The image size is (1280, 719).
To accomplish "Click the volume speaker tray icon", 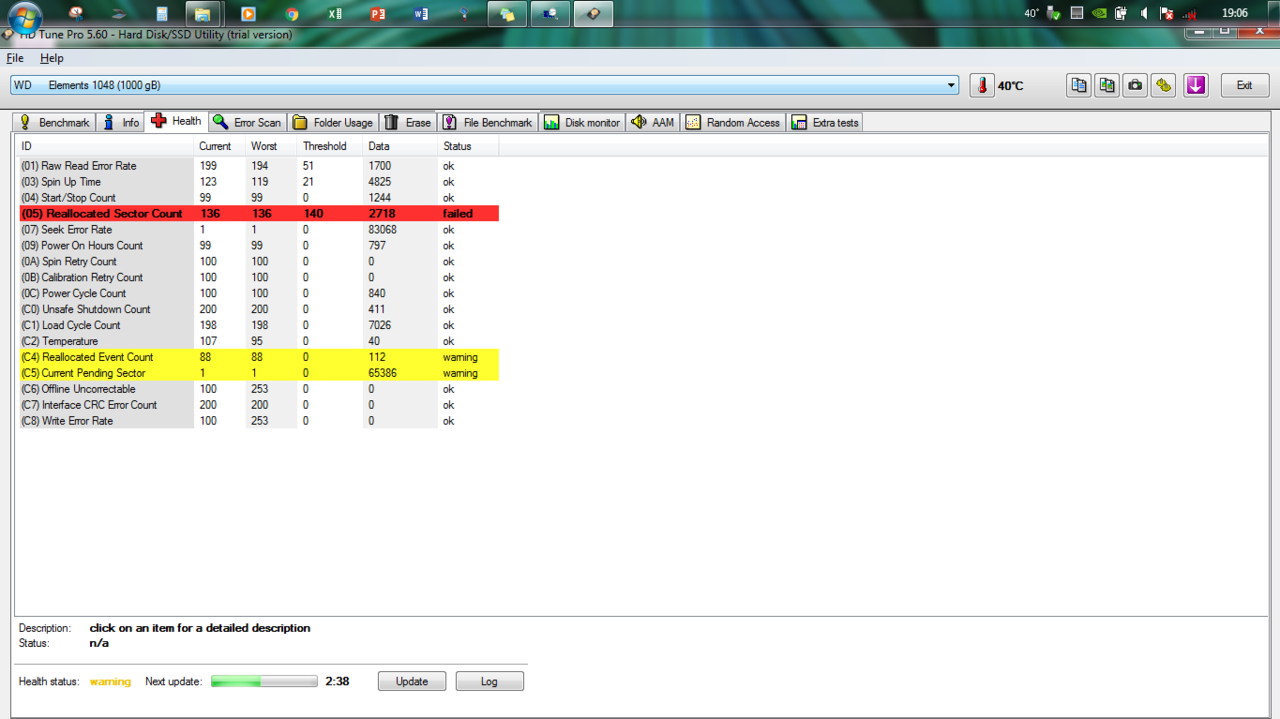I will pyautogui.click(x=1144, y=14).
